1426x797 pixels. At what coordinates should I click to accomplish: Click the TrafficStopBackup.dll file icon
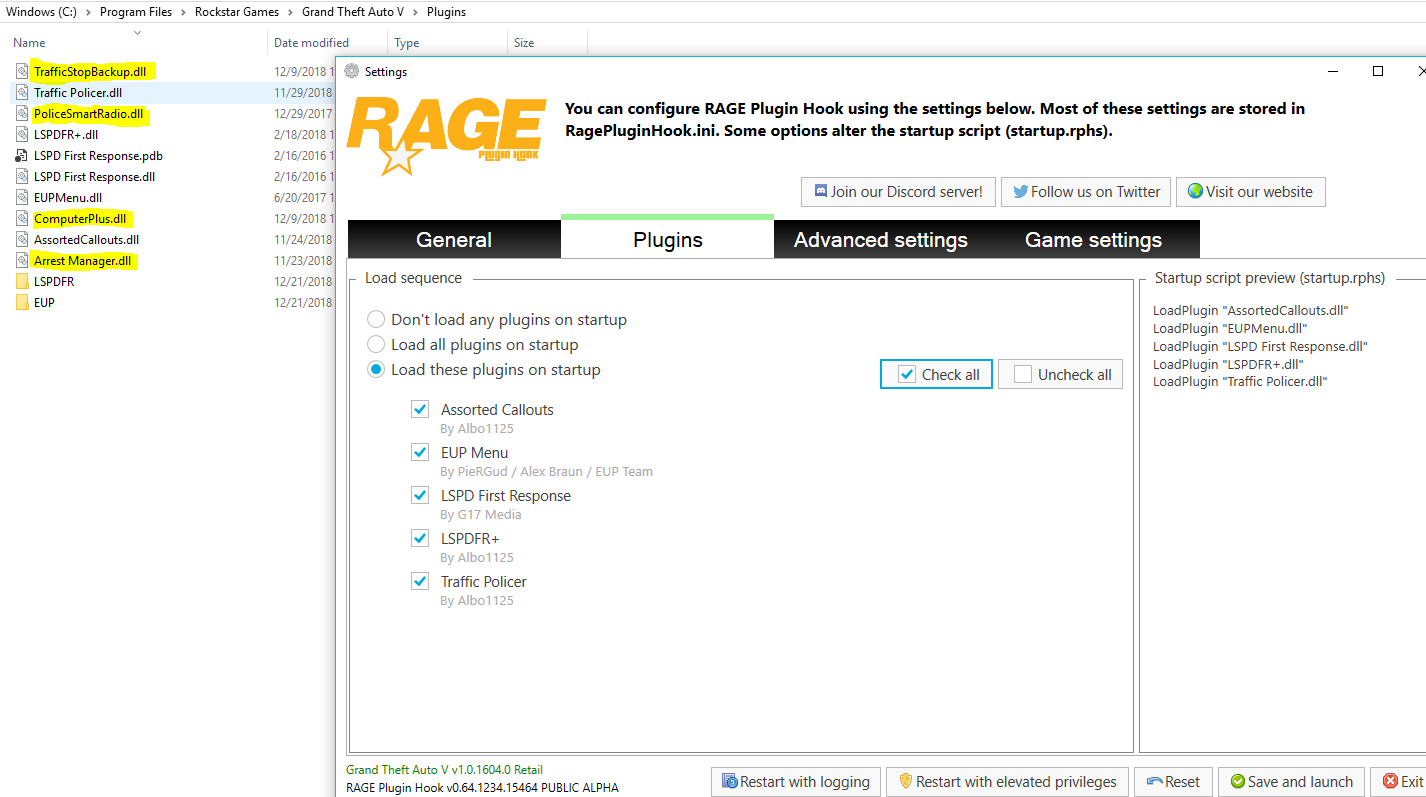point(22,72)
